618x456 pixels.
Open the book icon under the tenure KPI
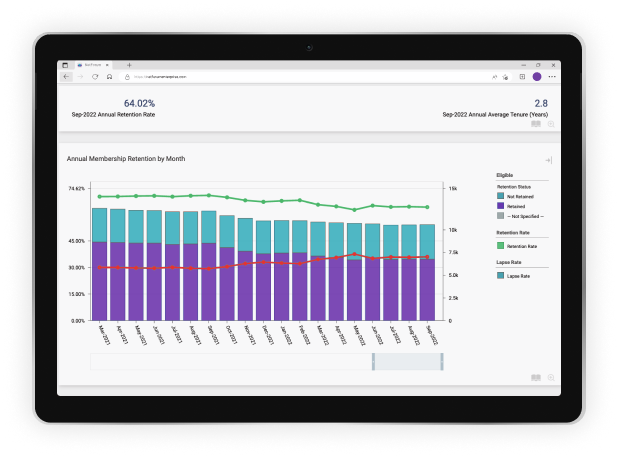(x=536, y=124)
